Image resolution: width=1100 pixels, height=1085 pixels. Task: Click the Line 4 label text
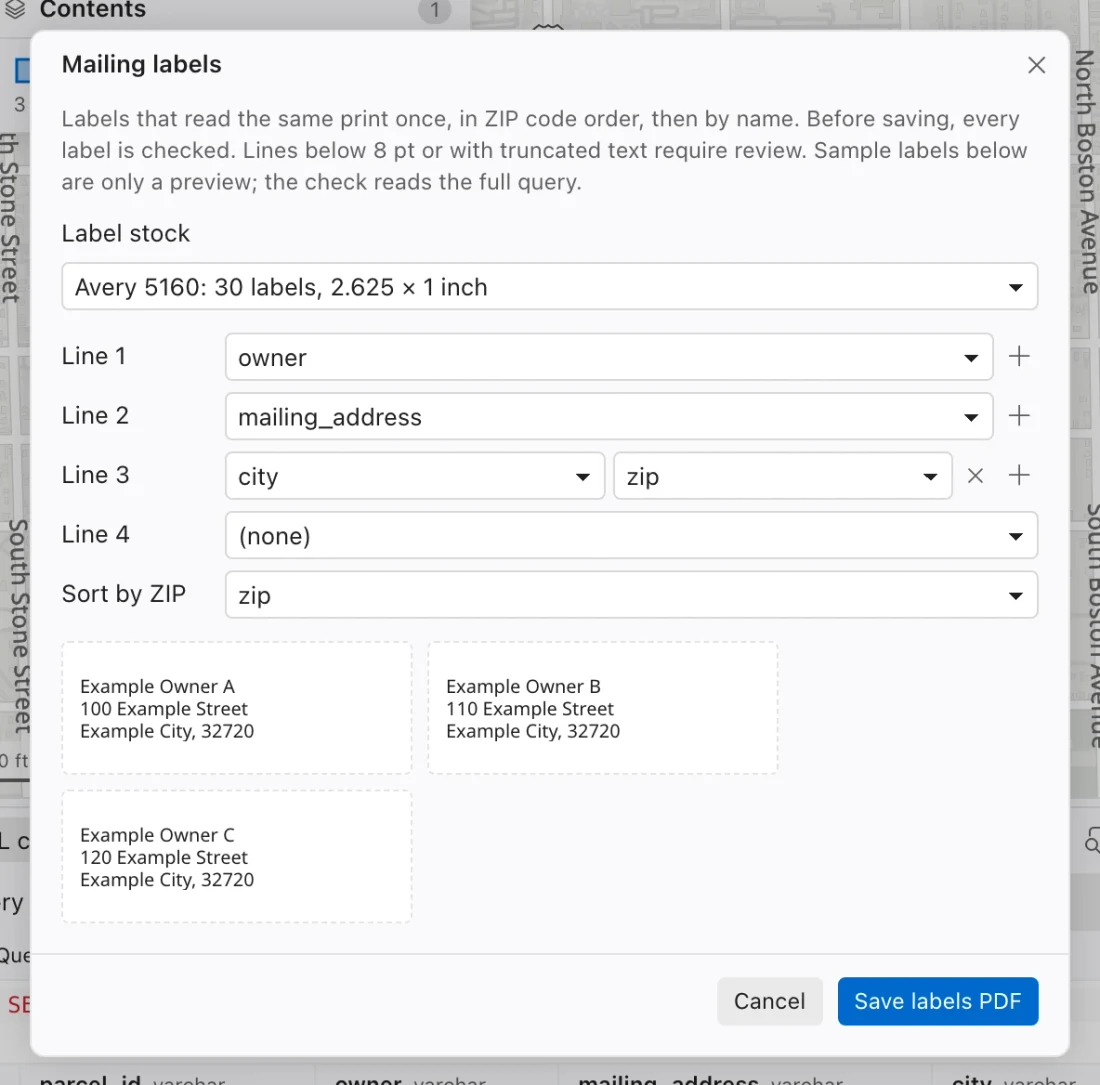[x=95, y=534]
